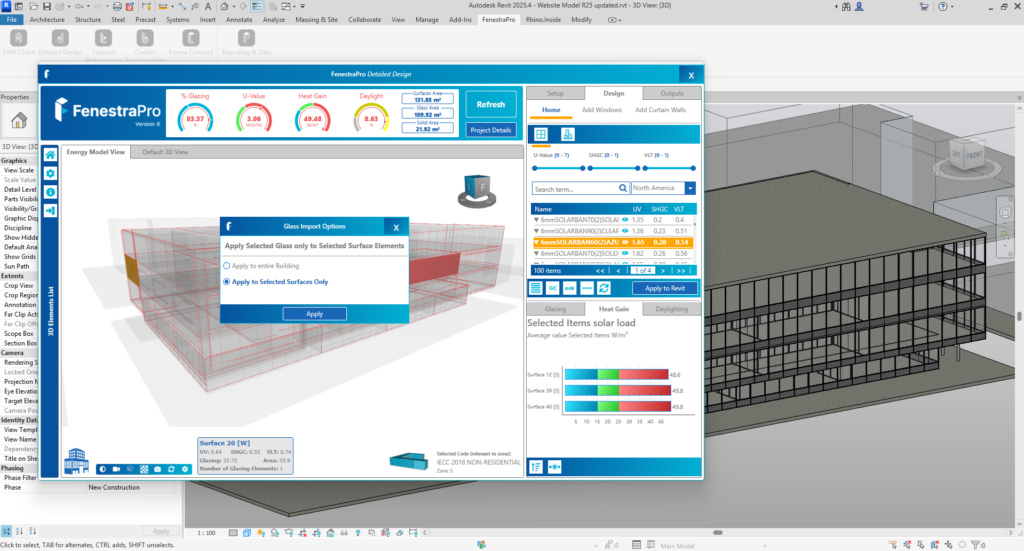This screenshot has width=1024, height=551.
Task: Click the snapshot camera icon
Action: click(x=157, y=469)
